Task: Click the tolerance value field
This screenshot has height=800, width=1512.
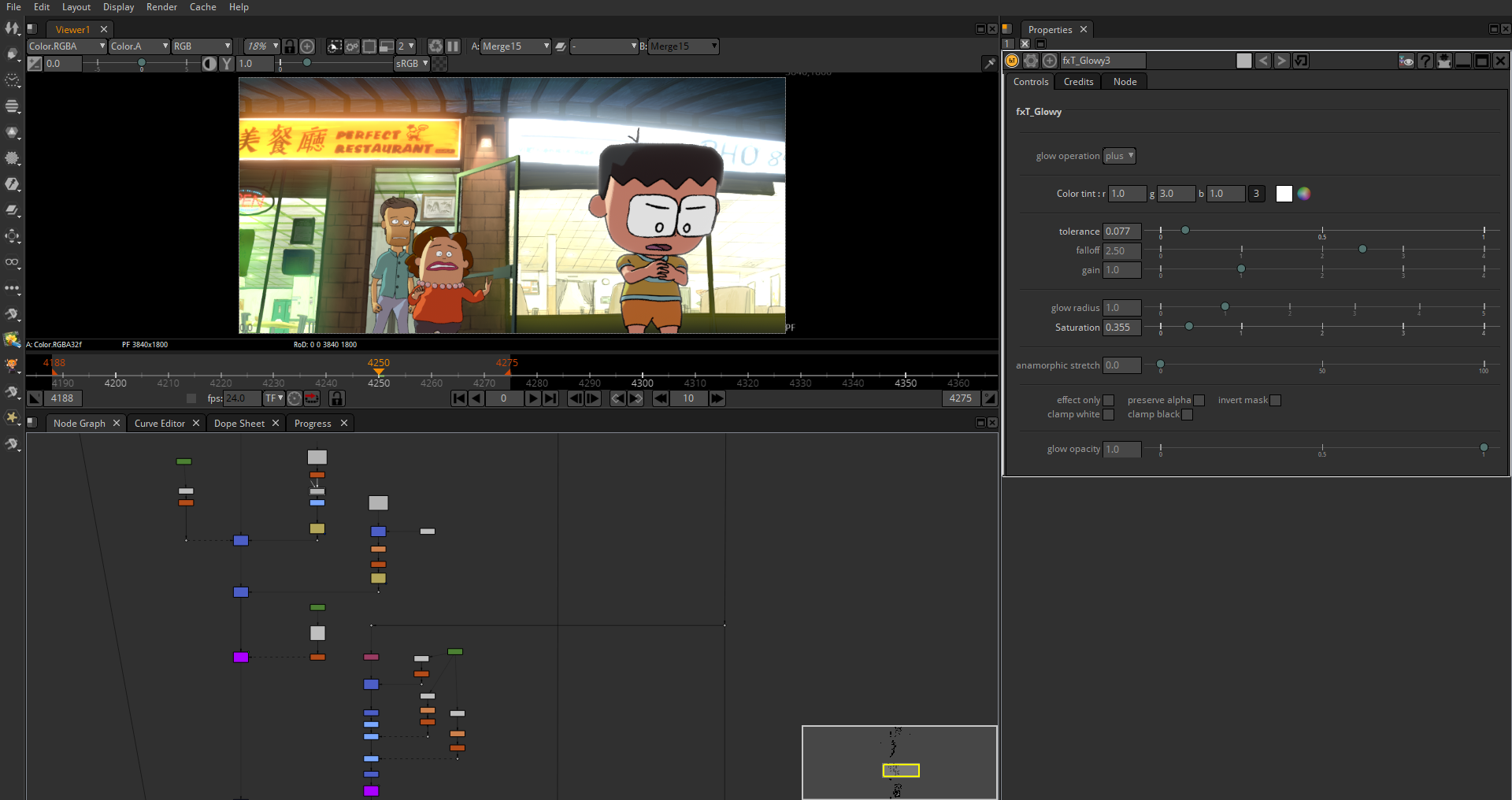Action: pos(1121,231)
